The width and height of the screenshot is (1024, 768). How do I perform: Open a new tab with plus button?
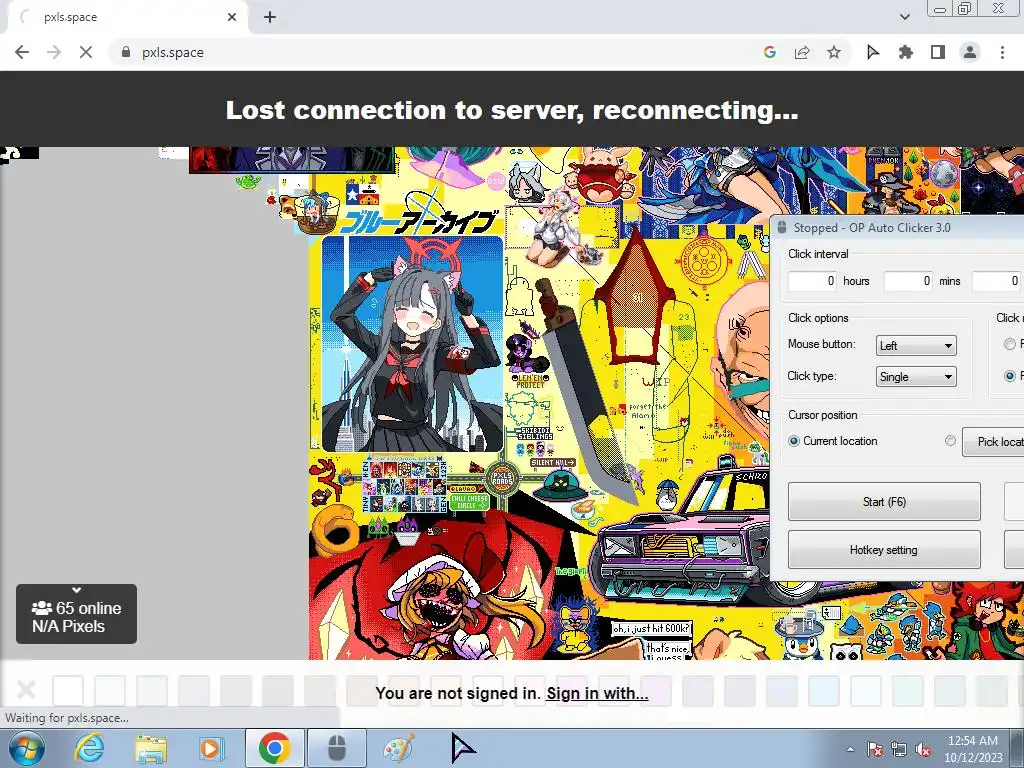[270, 17]
